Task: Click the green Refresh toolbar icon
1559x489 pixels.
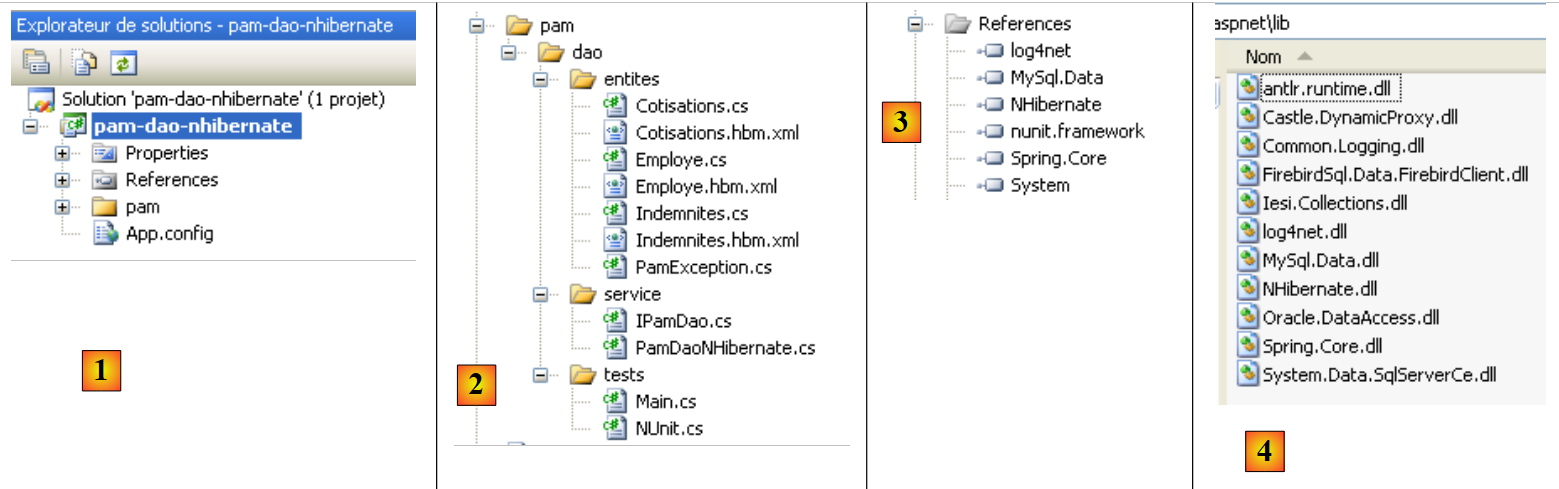Action: tap(122, 63)
